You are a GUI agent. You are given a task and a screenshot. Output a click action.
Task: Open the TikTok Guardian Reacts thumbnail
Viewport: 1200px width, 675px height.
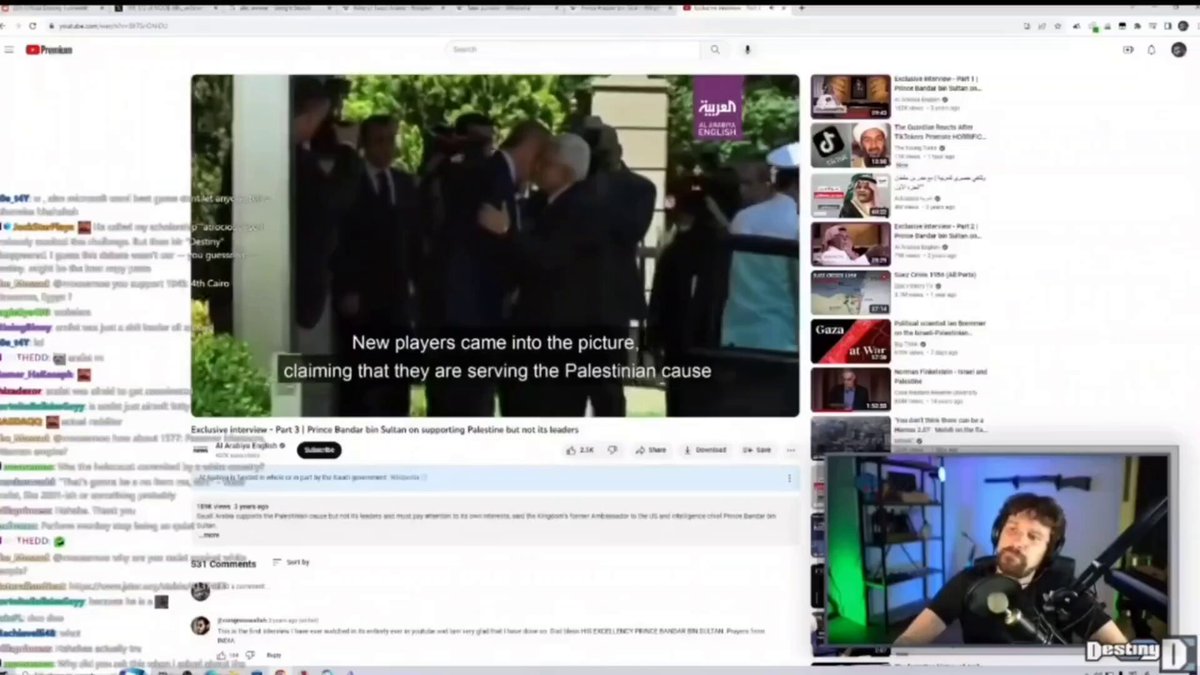pos(850,144)
